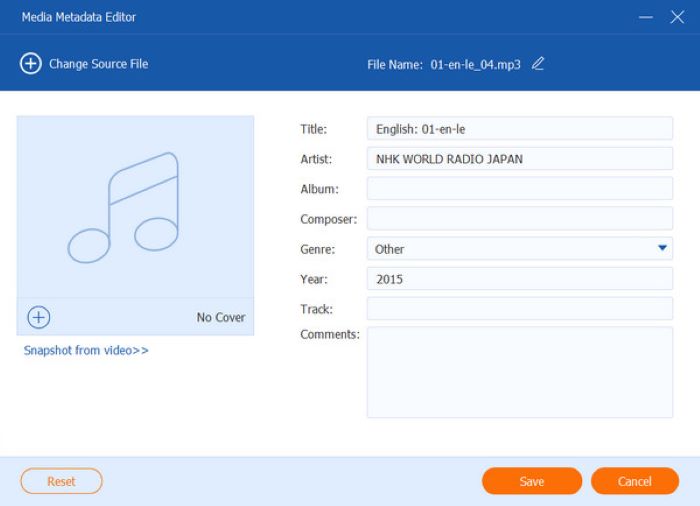Minimize the Media Metadata Editor window
700x506 pixels.
646,17
